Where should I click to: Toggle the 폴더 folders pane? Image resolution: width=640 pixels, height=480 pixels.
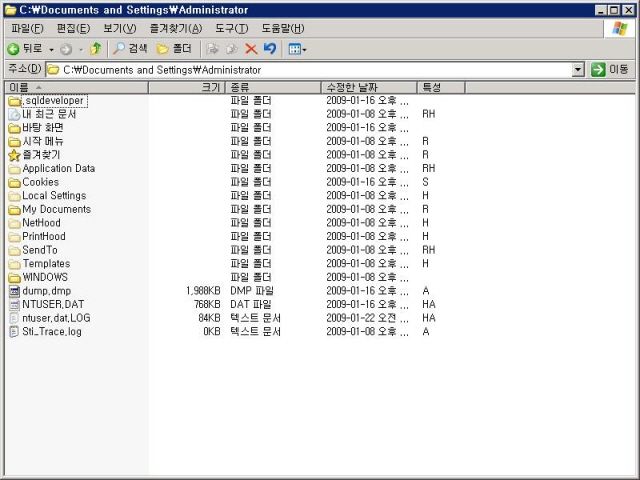(x=174, y=49)
